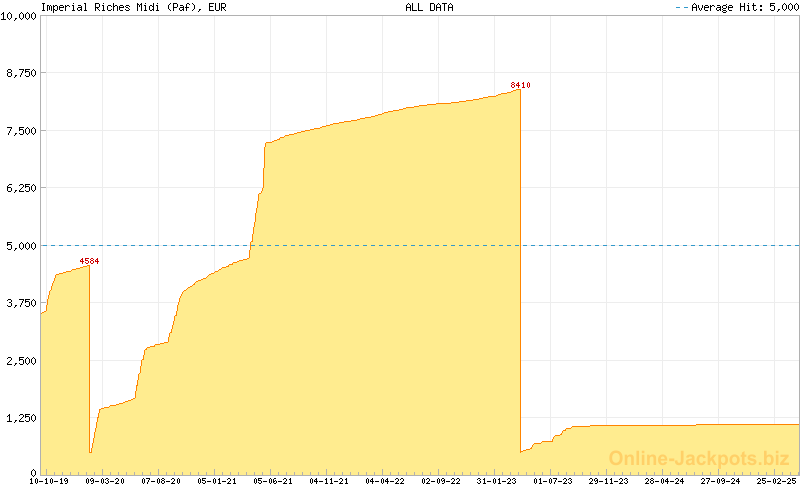This screenshot has height=490, width=800.
Task: Click the 2,500 y-axis label
Action: [21, 360]
